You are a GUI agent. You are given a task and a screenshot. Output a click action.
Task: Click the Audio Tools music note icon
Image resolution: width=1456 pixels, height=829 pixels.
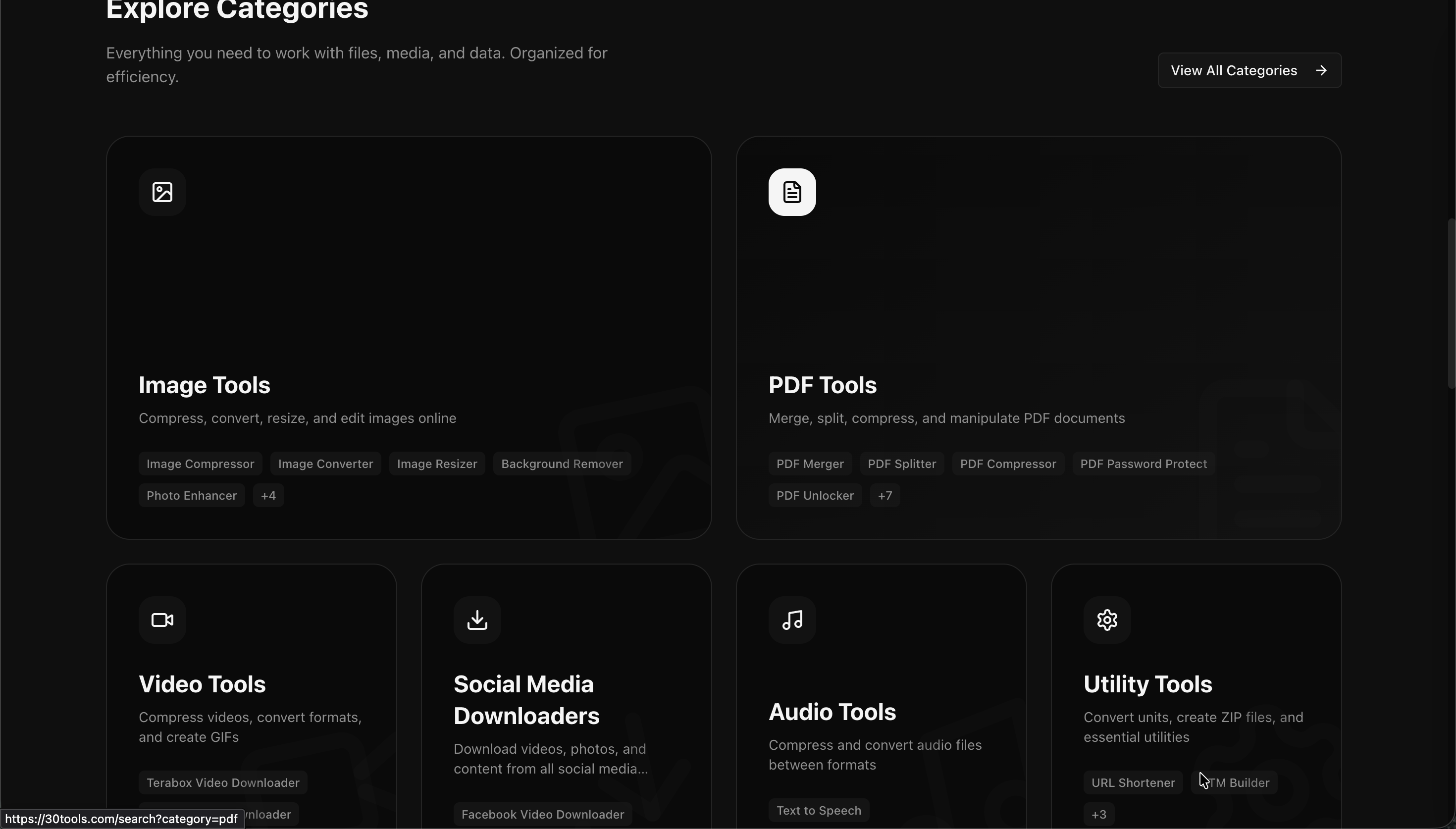792,620
